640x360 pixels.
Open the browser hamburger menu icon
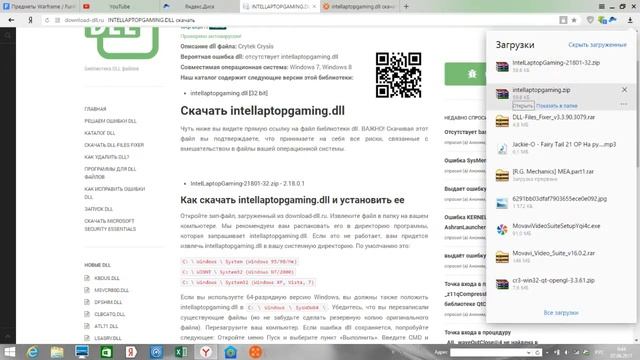(x=601, y=7)
